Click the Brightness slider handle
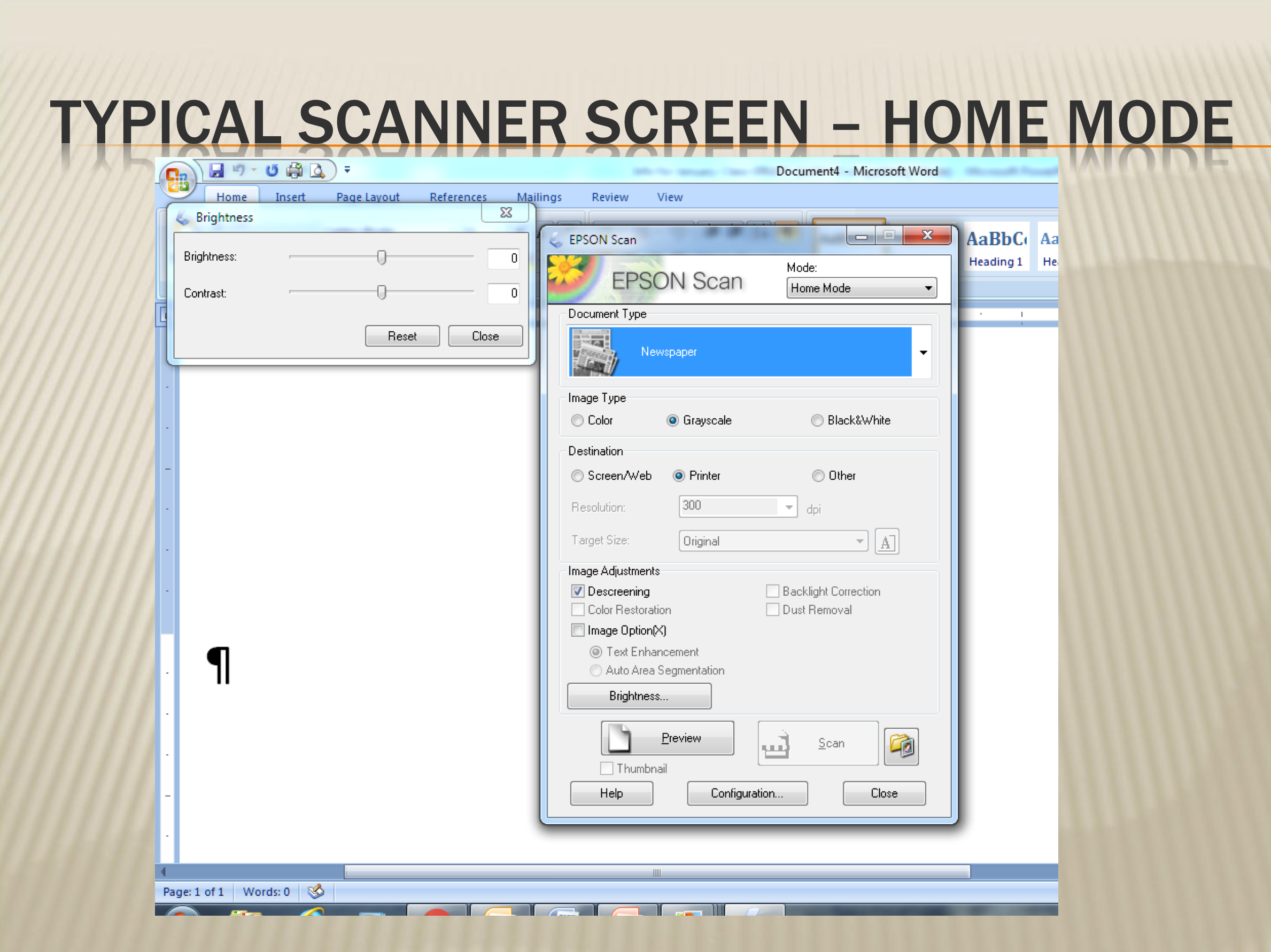Image resolution: width=1271 pixels, height=952 pixels. point(382,257)
